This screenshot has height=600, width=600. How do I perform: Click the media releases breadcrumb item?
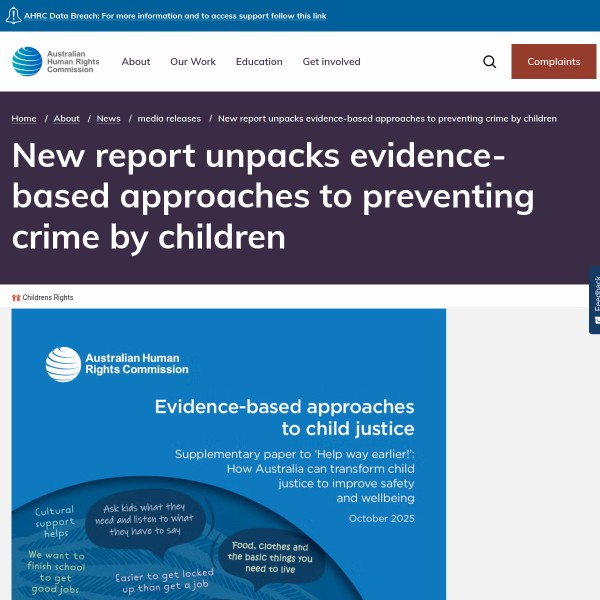tap(169, 119)
